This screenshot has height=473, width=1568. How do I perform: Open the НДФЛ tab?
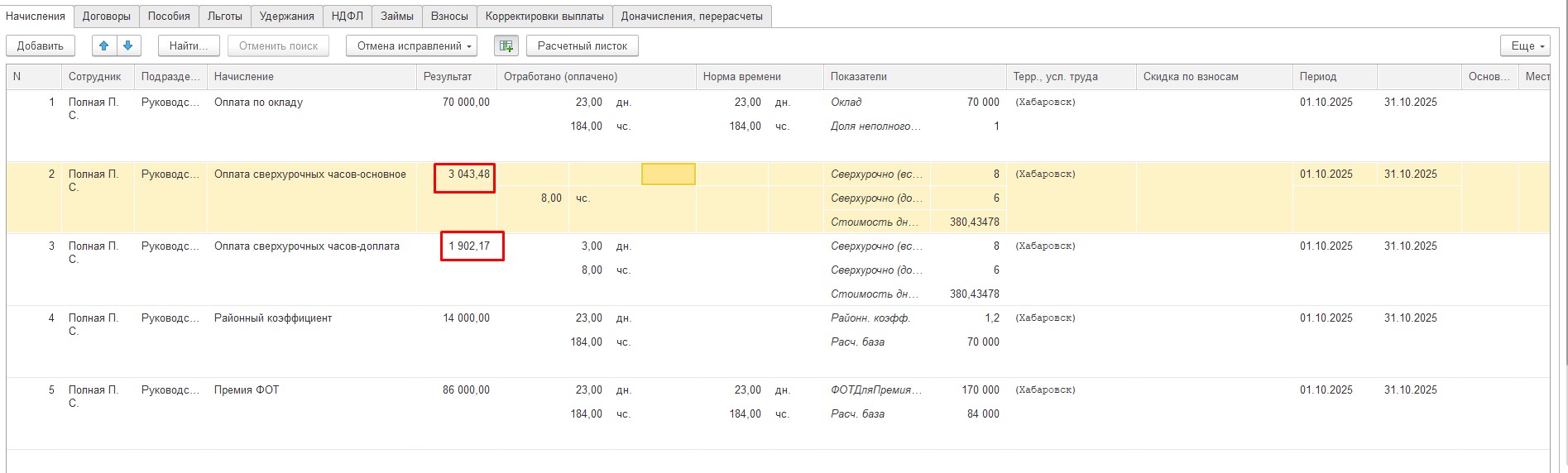[348, 16]
